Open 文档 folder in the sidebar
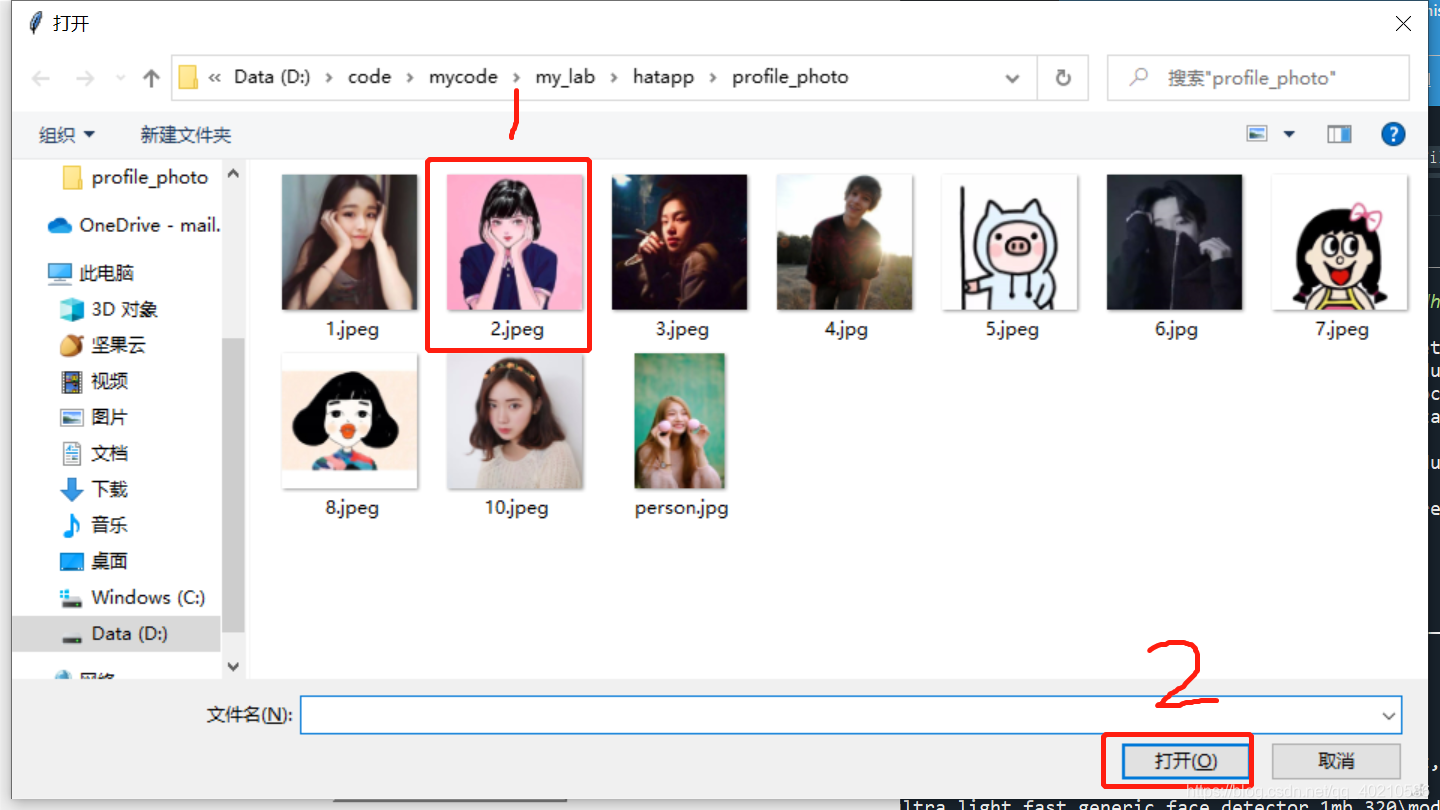The image size is (1440, 810). pyautogui.click(x=94, y=453)
